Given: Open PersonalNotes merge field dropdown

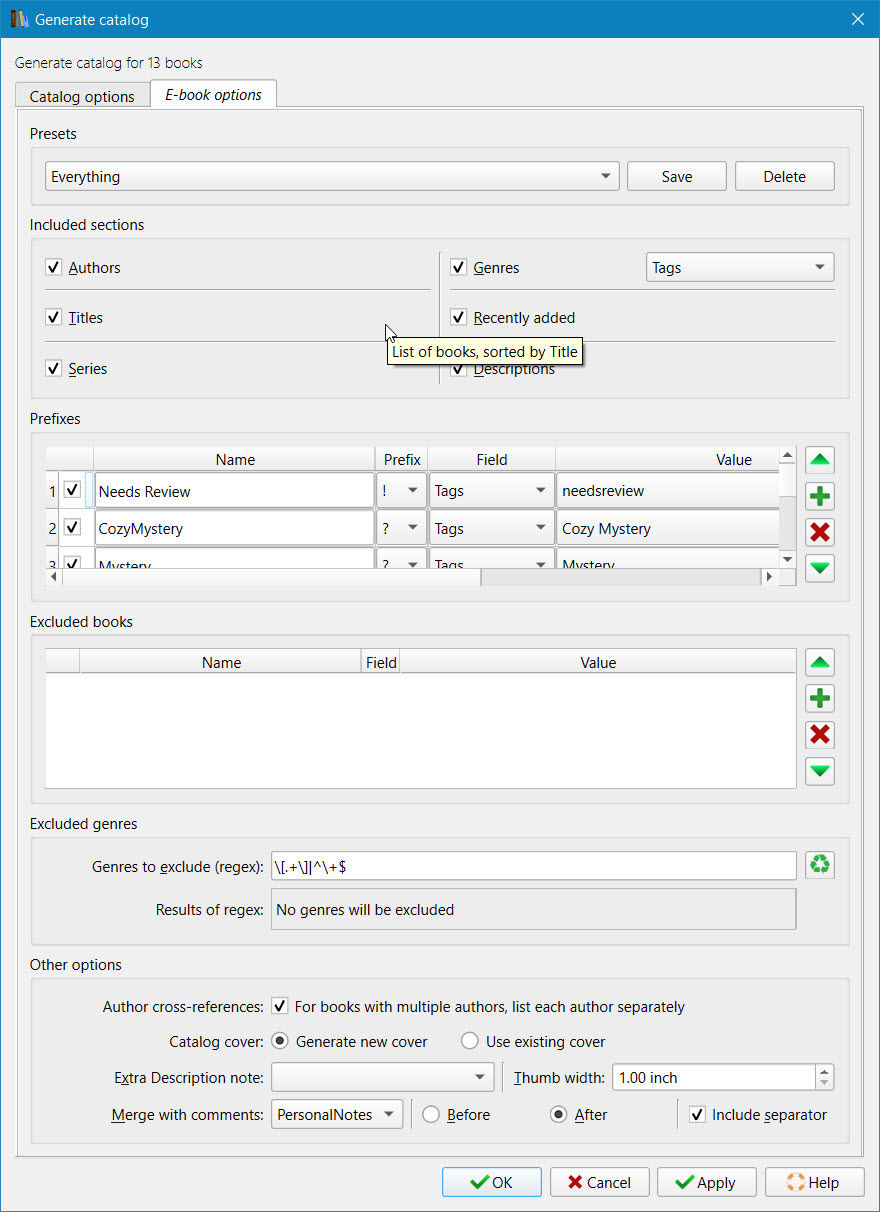Looking at the screenshot, I should pyautogui.click(x=337, y=1115).
